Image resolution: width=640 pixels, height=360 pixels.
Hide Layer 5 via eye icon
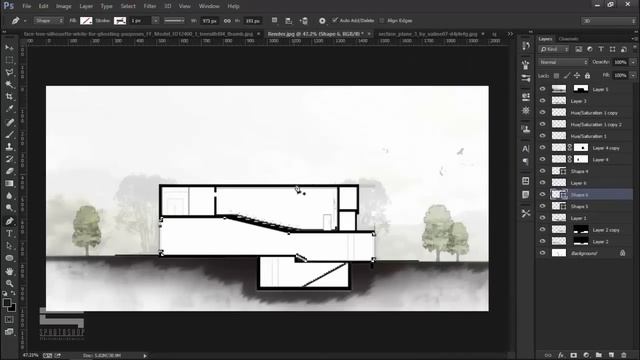[542, 89]
